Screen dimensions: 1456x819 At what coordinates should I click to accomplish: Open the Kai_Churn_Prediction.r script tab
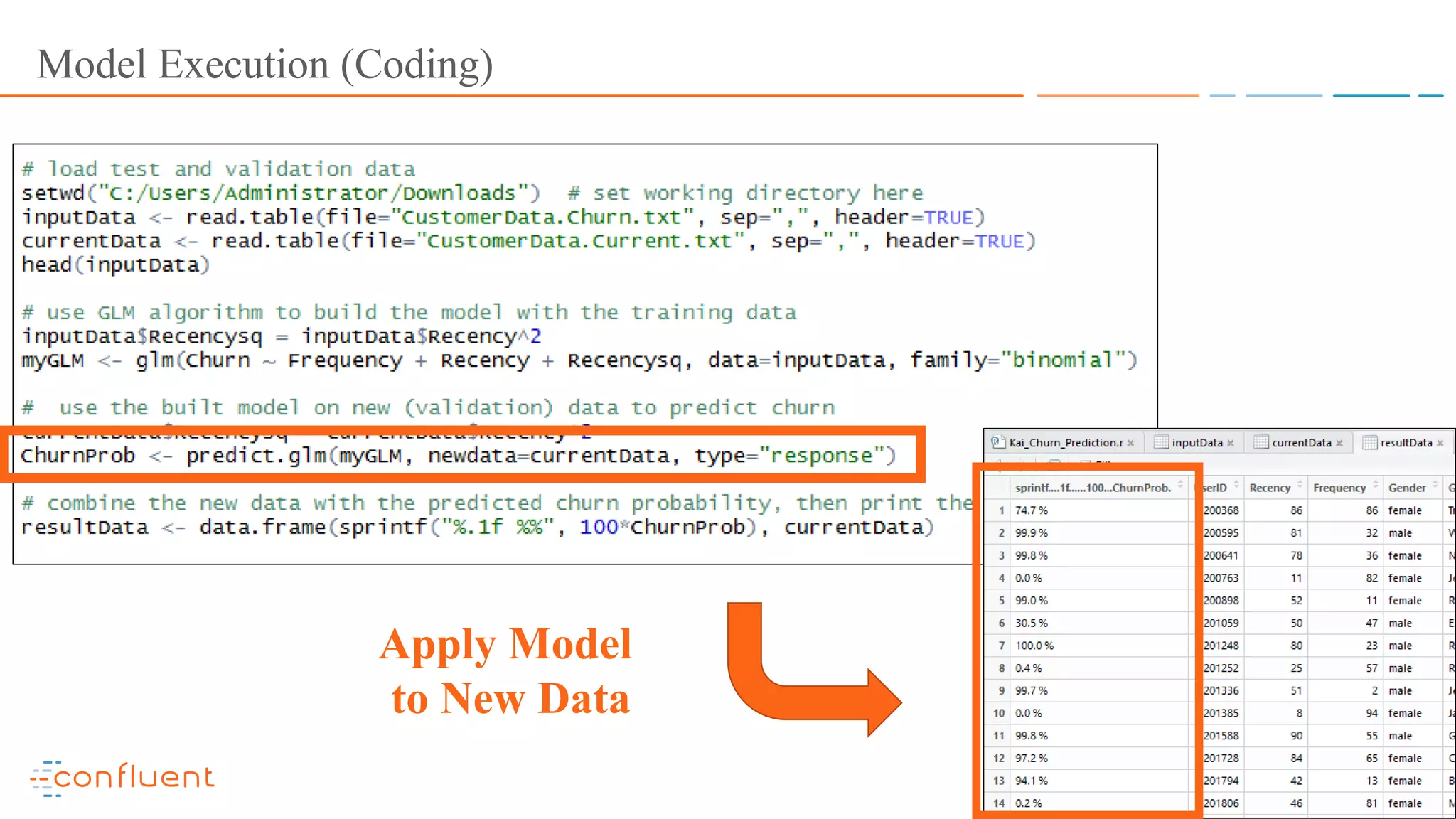[1066, 442]
